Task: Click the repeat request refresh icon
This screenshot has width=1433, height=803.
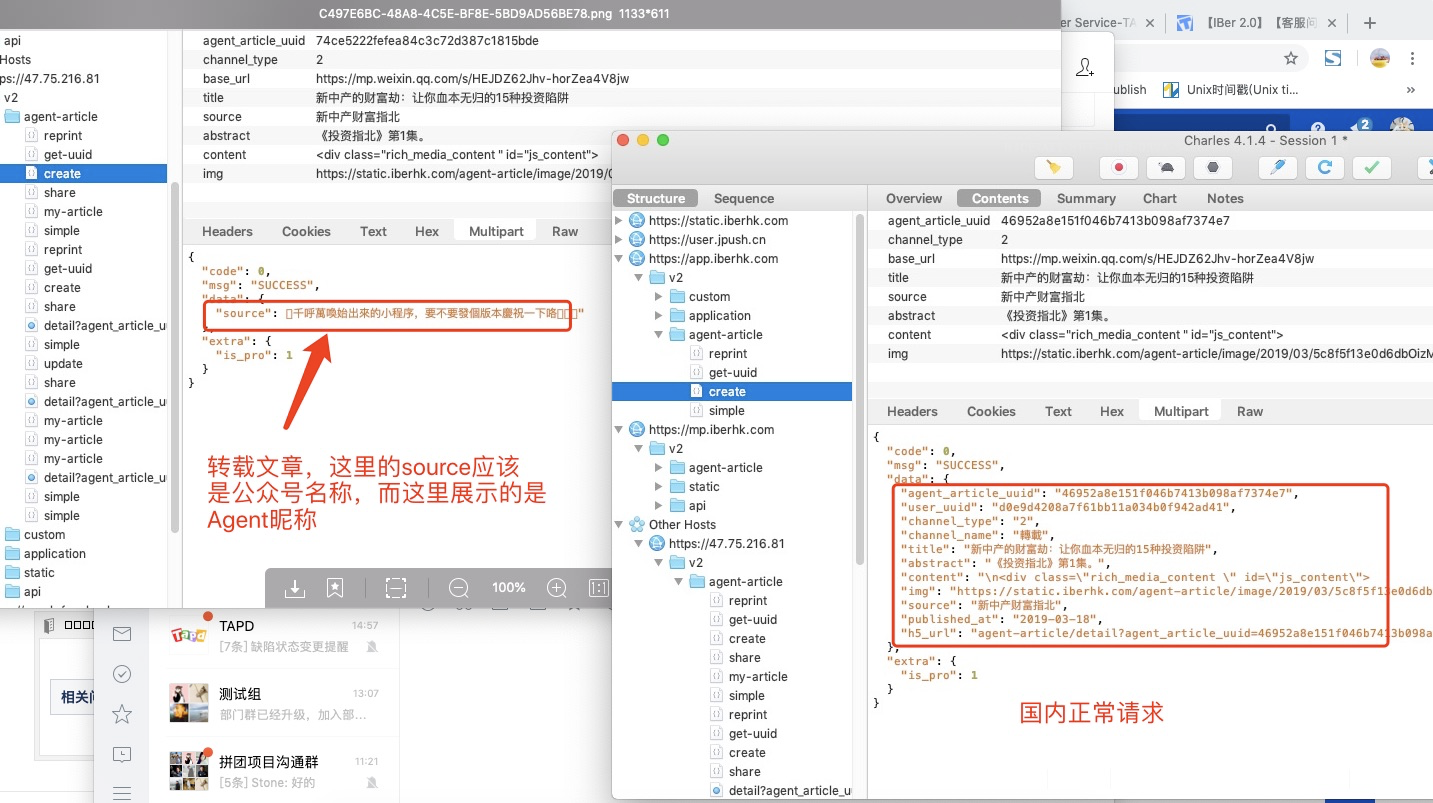Action: pos(1325,167)
